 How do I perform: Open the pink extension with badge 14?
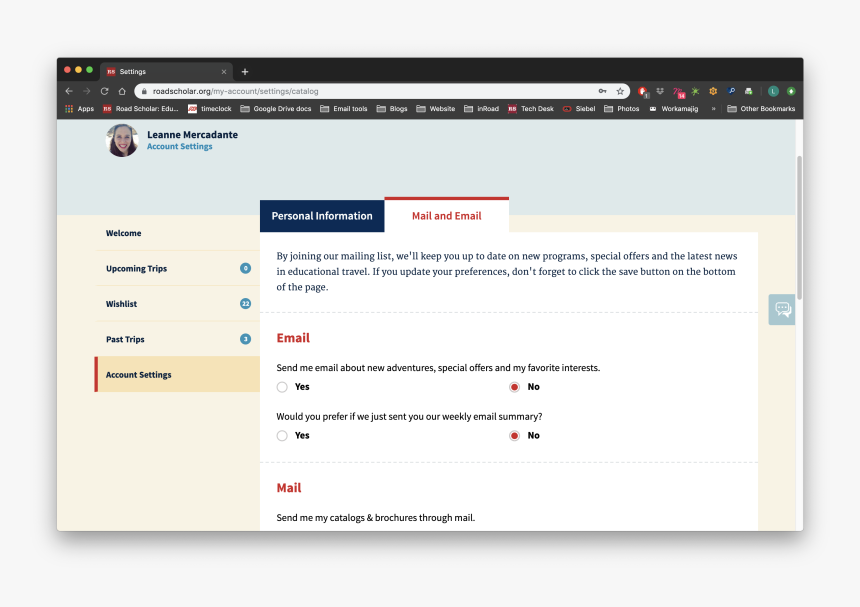coord(678,92)
